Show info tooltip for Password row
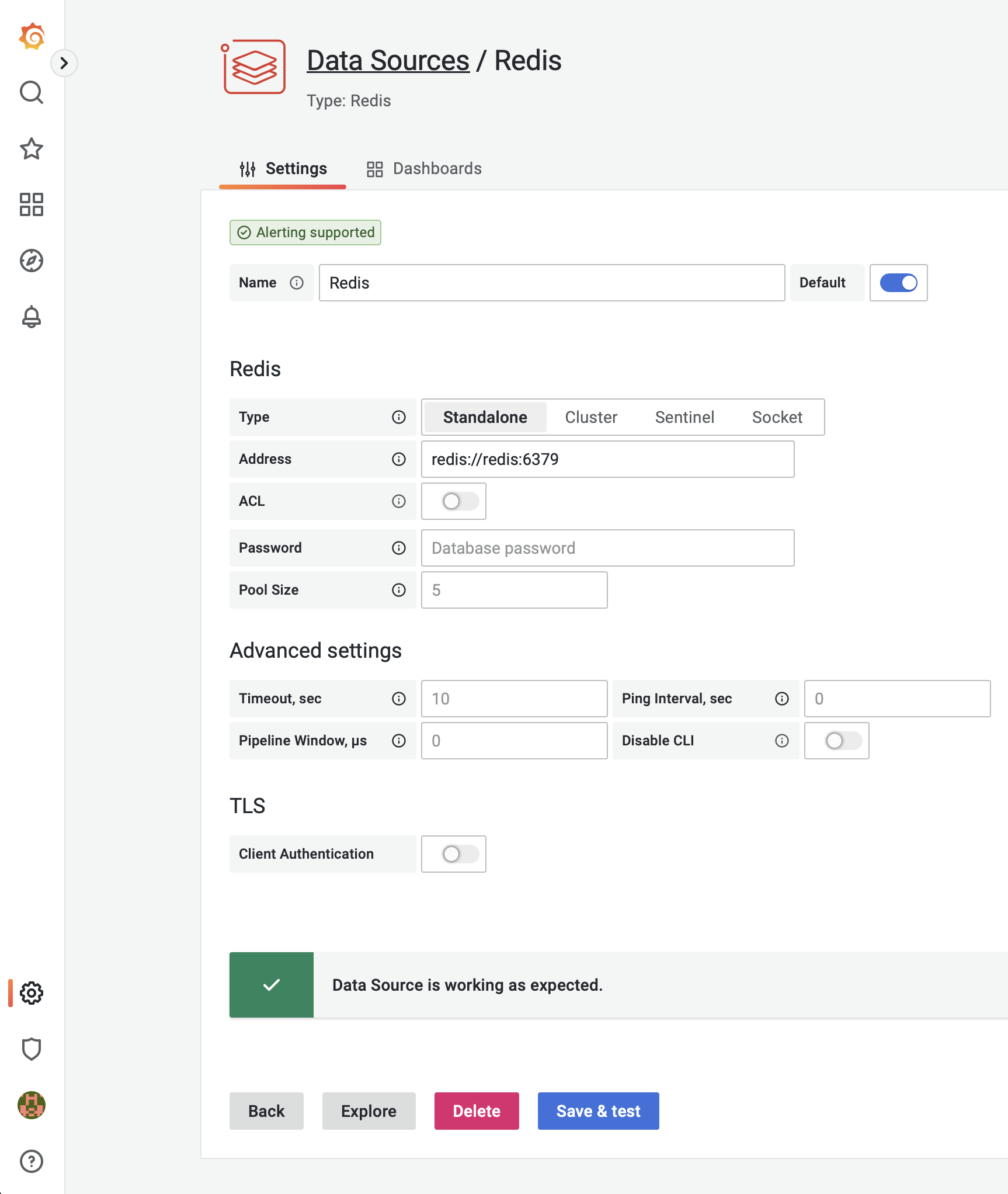Screen dimensions: 1008x1194 click(x=399, y=548)
